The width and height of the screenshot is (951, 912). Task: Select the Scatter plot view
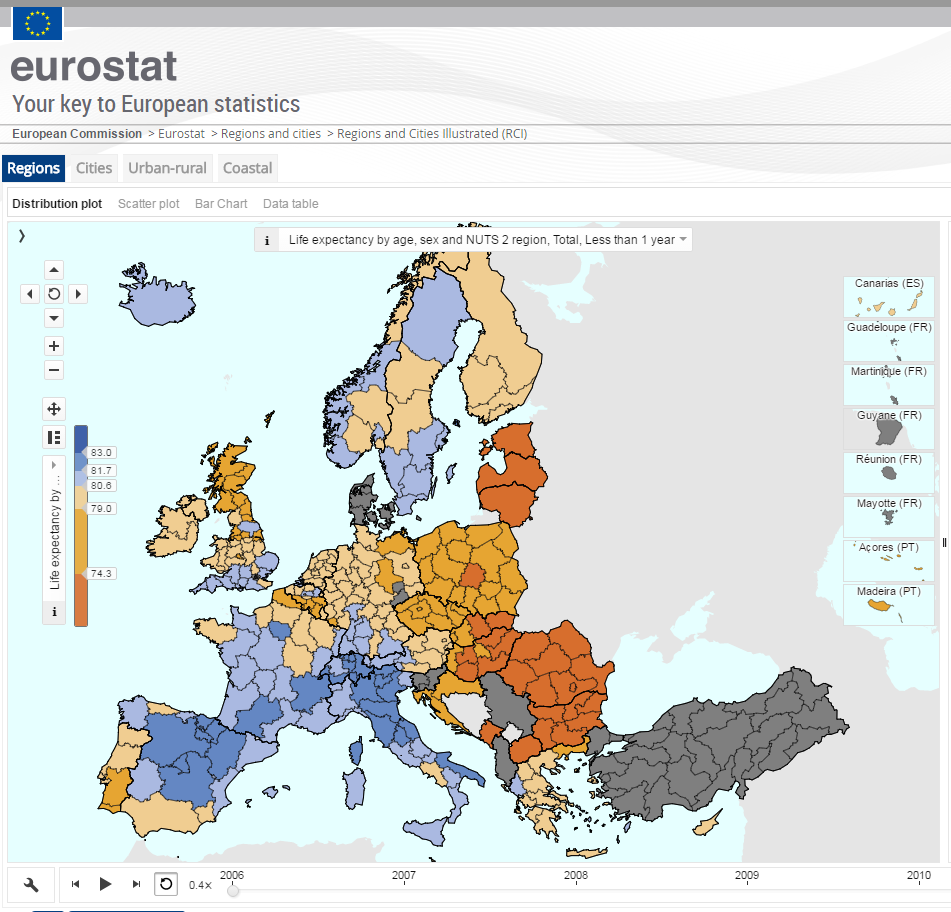pos(148,203)
